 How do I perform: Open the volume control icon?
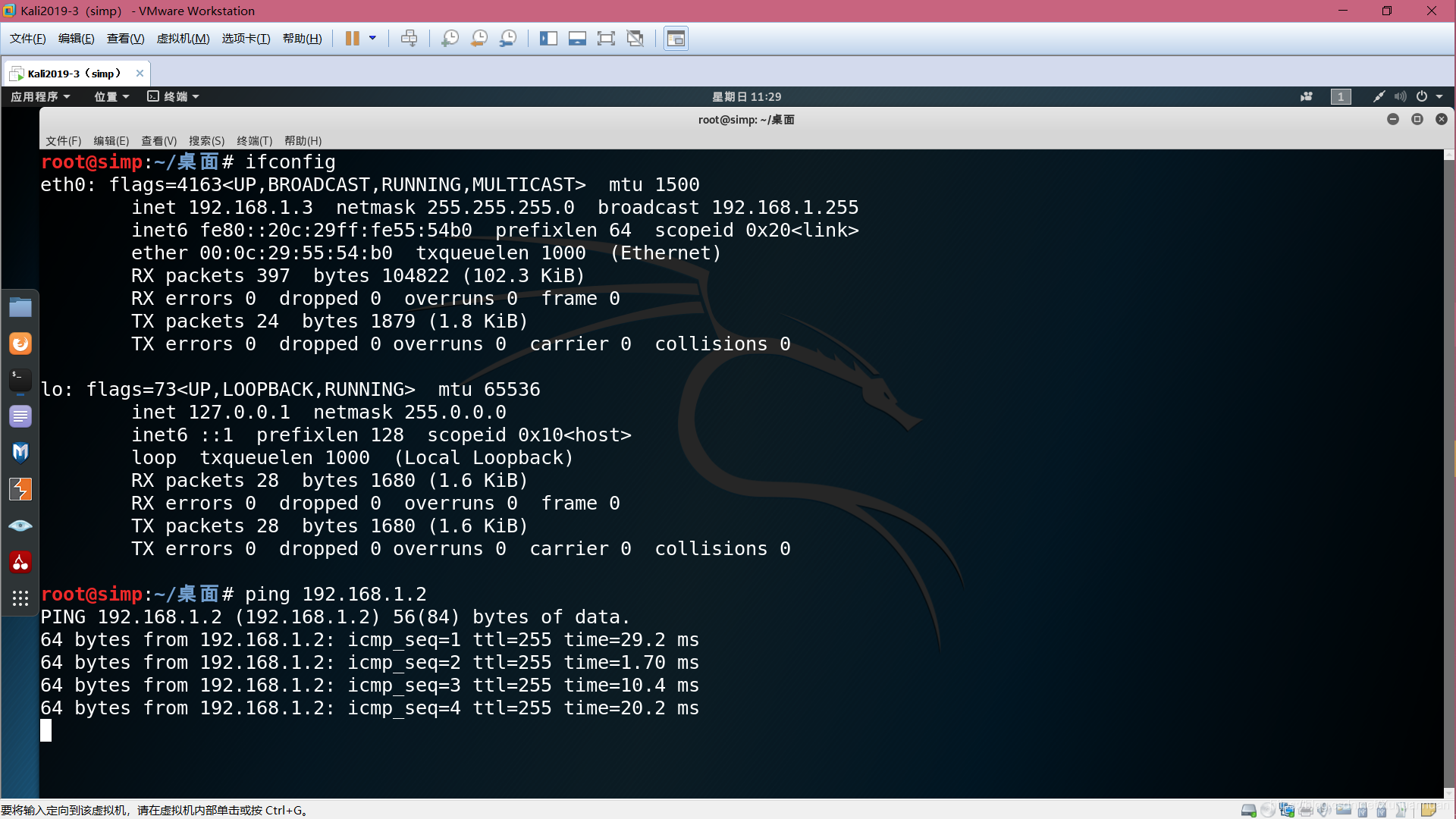(1400, 96)
